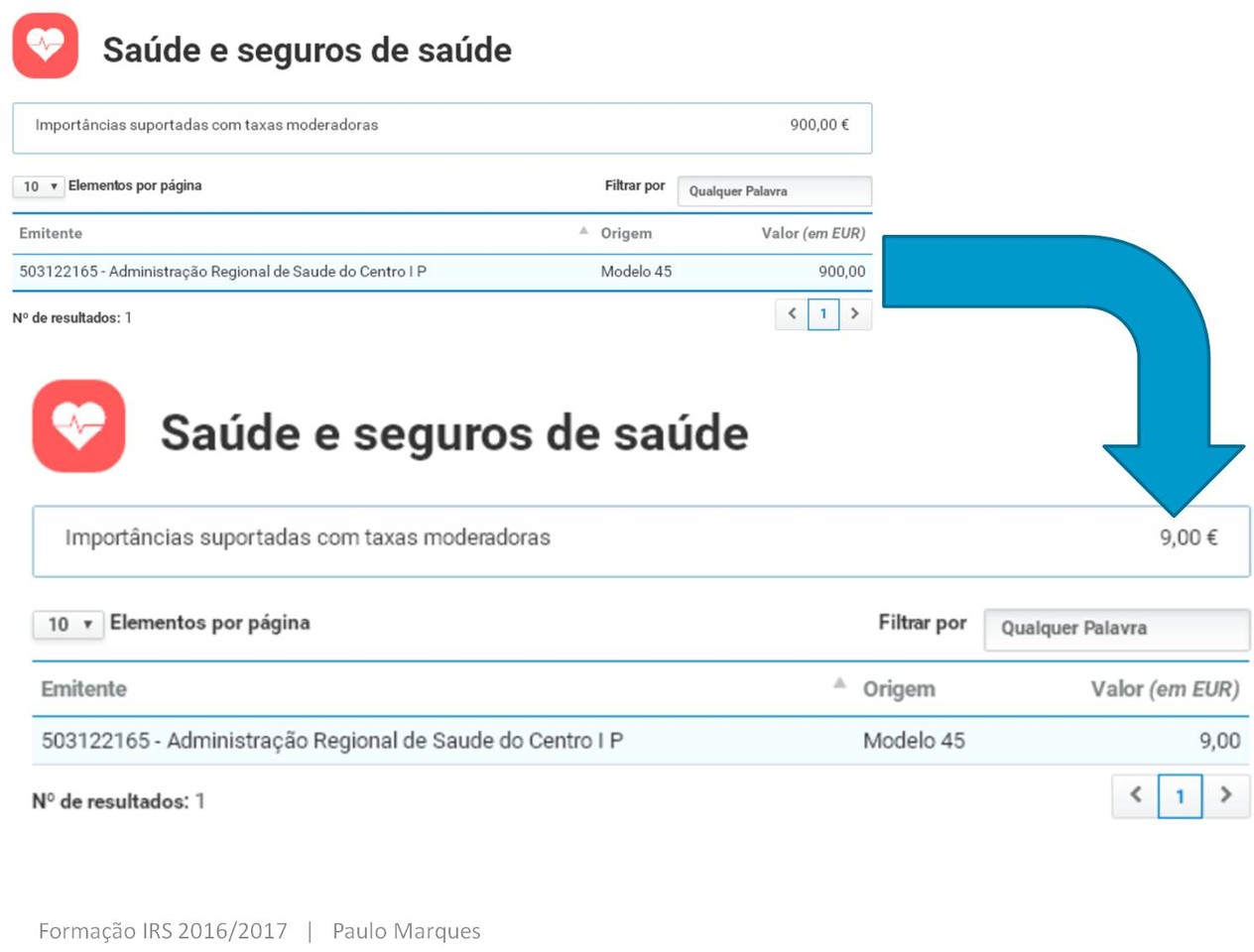Click the next page chevron in the top table
This screenshot has width=1254, height=952.
click(x=855, y=313)
